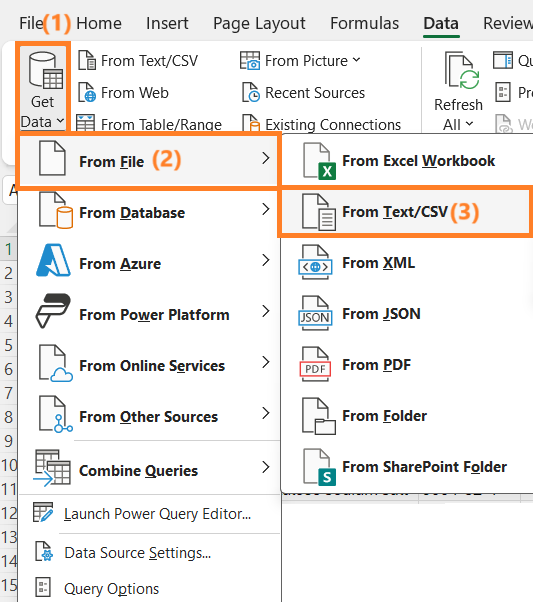The image size is (533, 602).
Task: Switch to the Page Layout tab
Action: click(259, 23)
